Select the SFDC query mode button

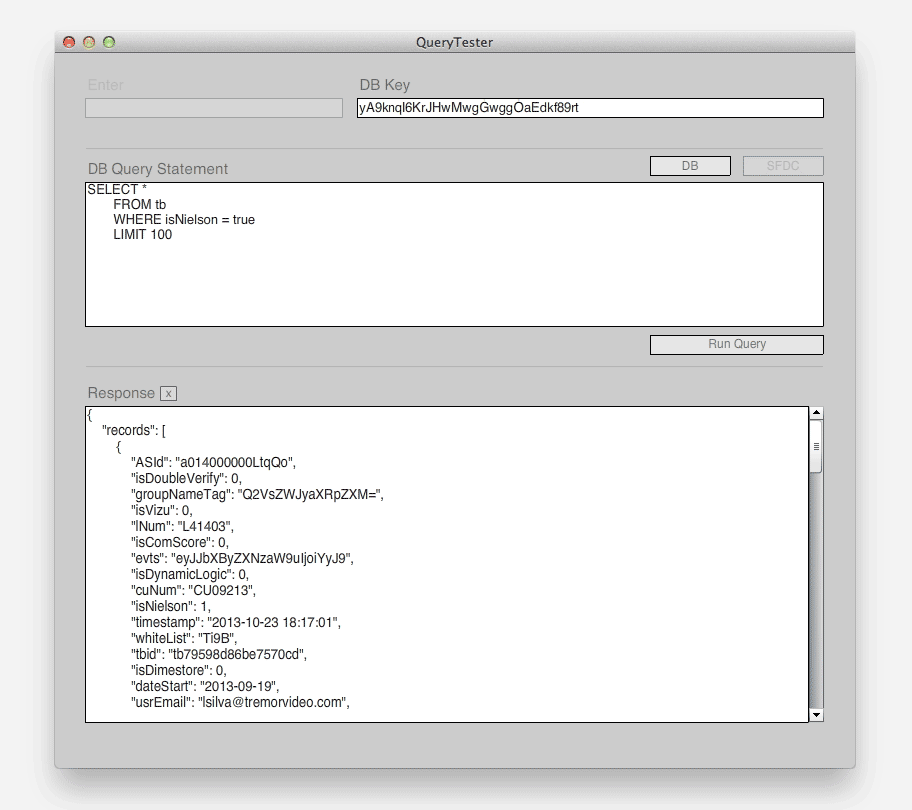(x=783, y=165)
